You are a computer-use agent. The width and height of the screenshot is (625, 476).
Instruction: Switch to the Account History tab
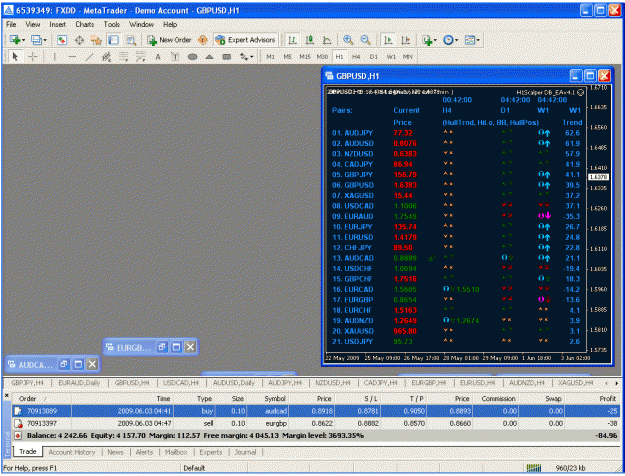(x=72, y=452)
